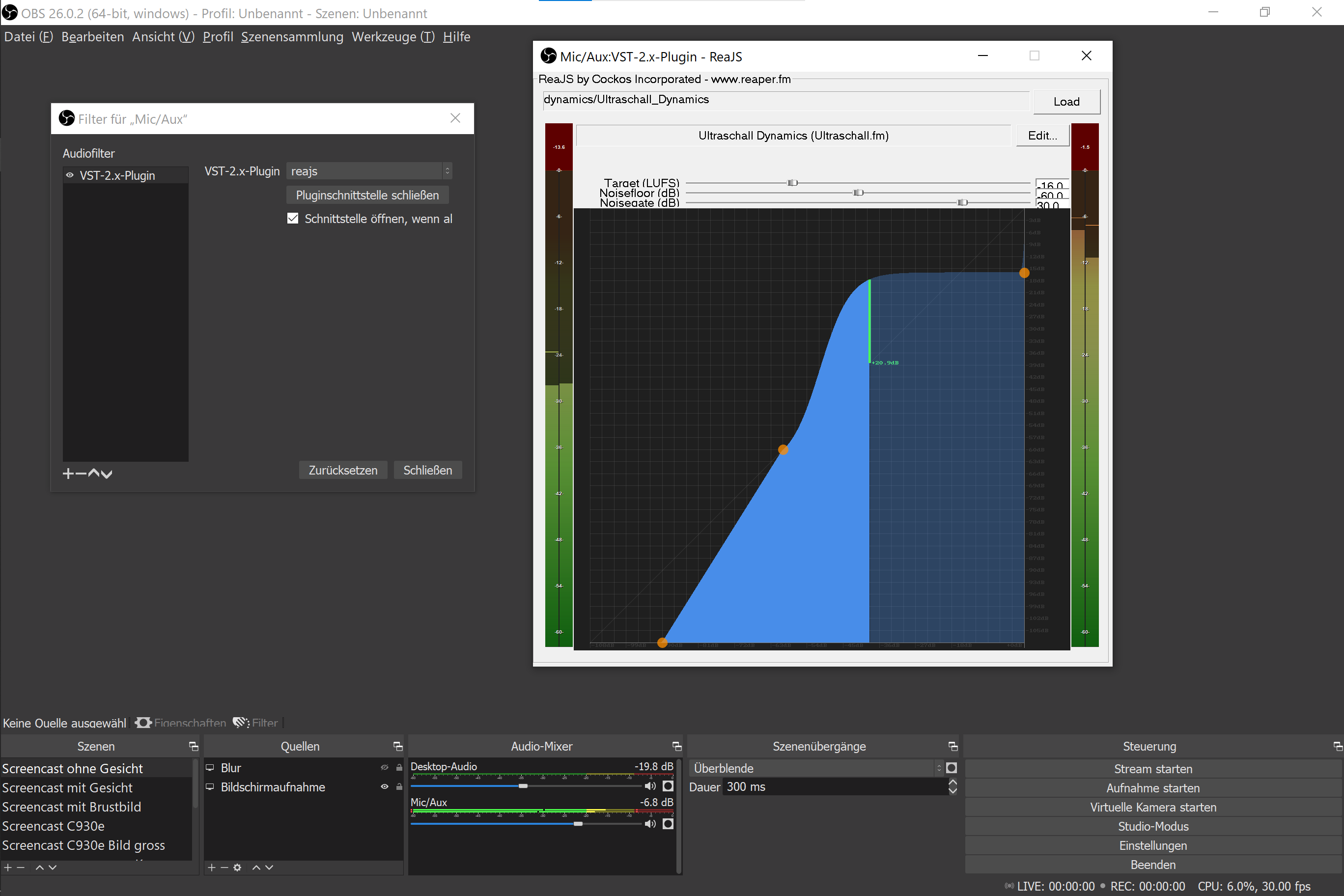Undock the Steuerung panel
The width and height of the screenshot is (1344, 896).
[x=1338, y=746]
